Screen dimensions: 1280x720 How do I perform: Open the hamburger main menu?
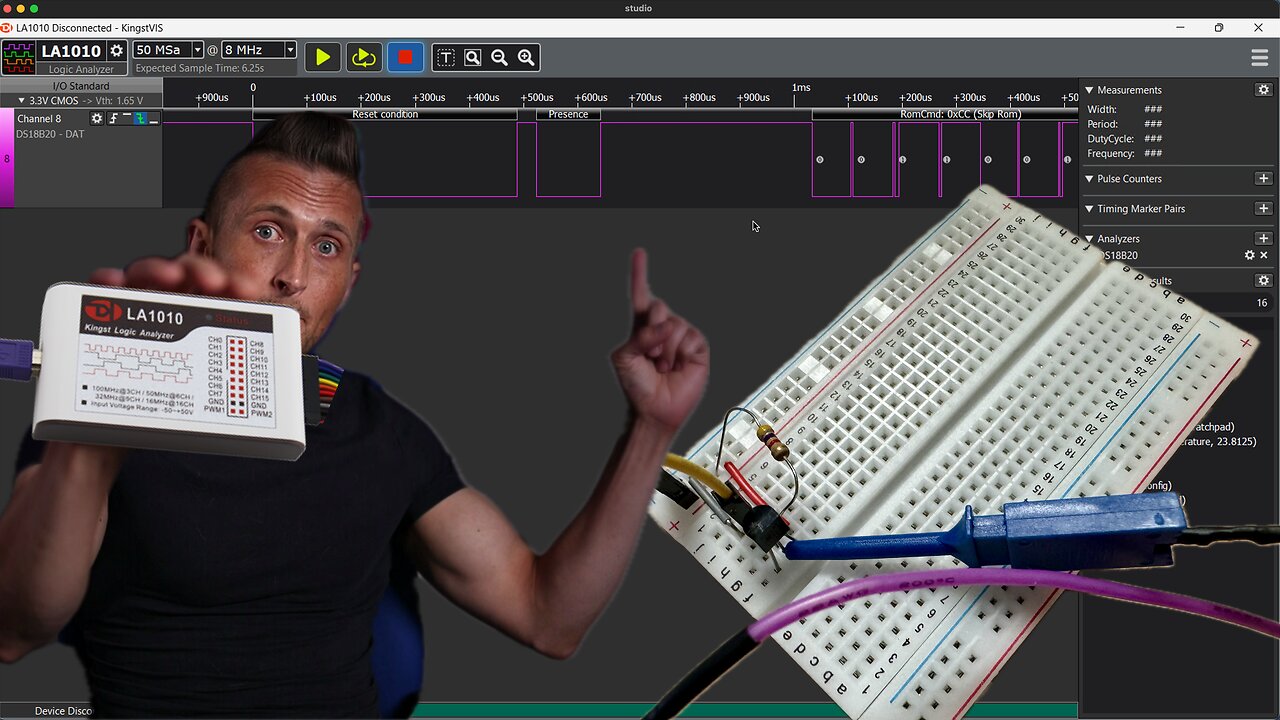click(x=1260, y=58)
